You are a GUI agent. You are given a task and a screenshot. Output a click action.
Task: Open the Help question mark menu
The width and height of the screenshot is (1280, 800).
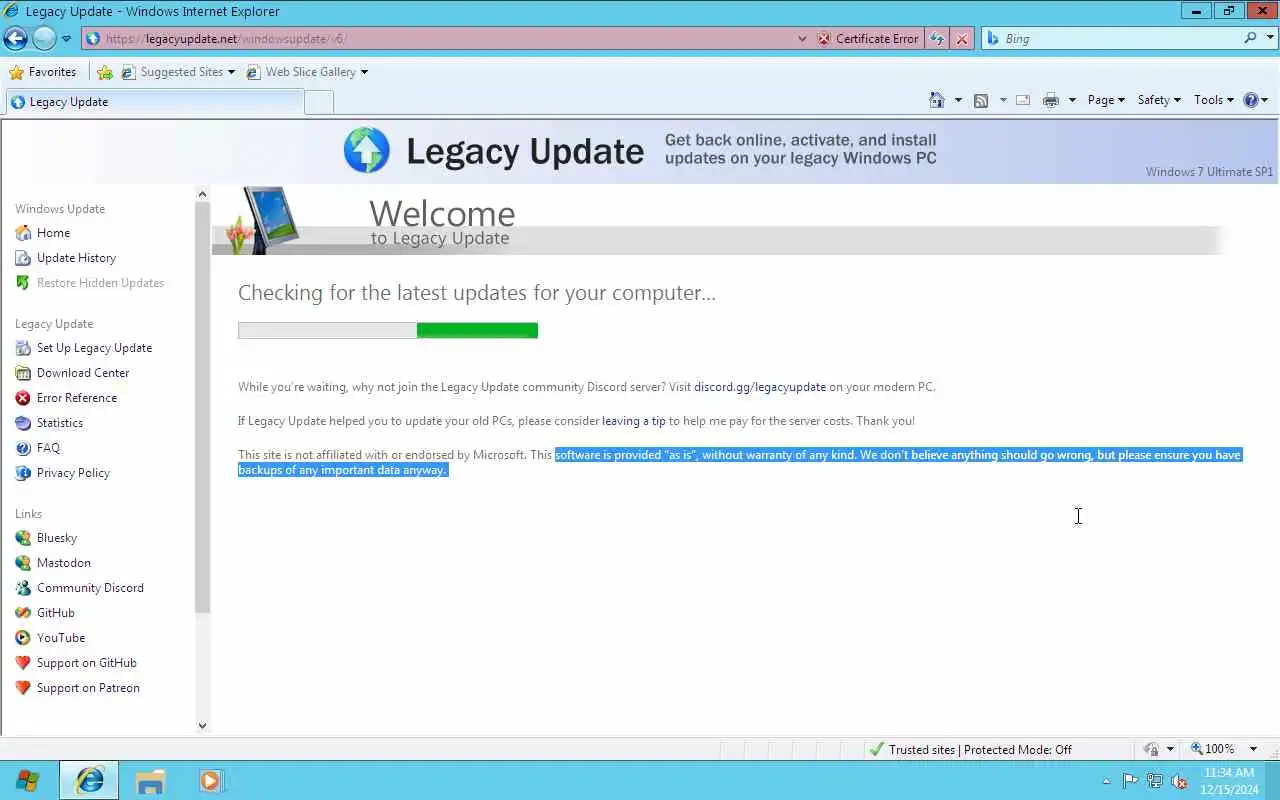coord(1255,100)
